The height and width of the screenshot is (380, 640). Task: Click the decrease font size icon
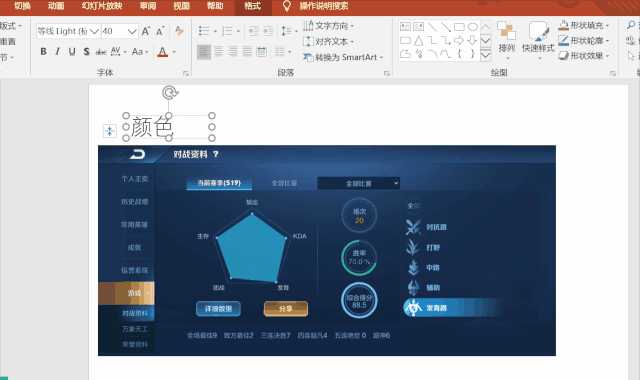coord(160,31)
